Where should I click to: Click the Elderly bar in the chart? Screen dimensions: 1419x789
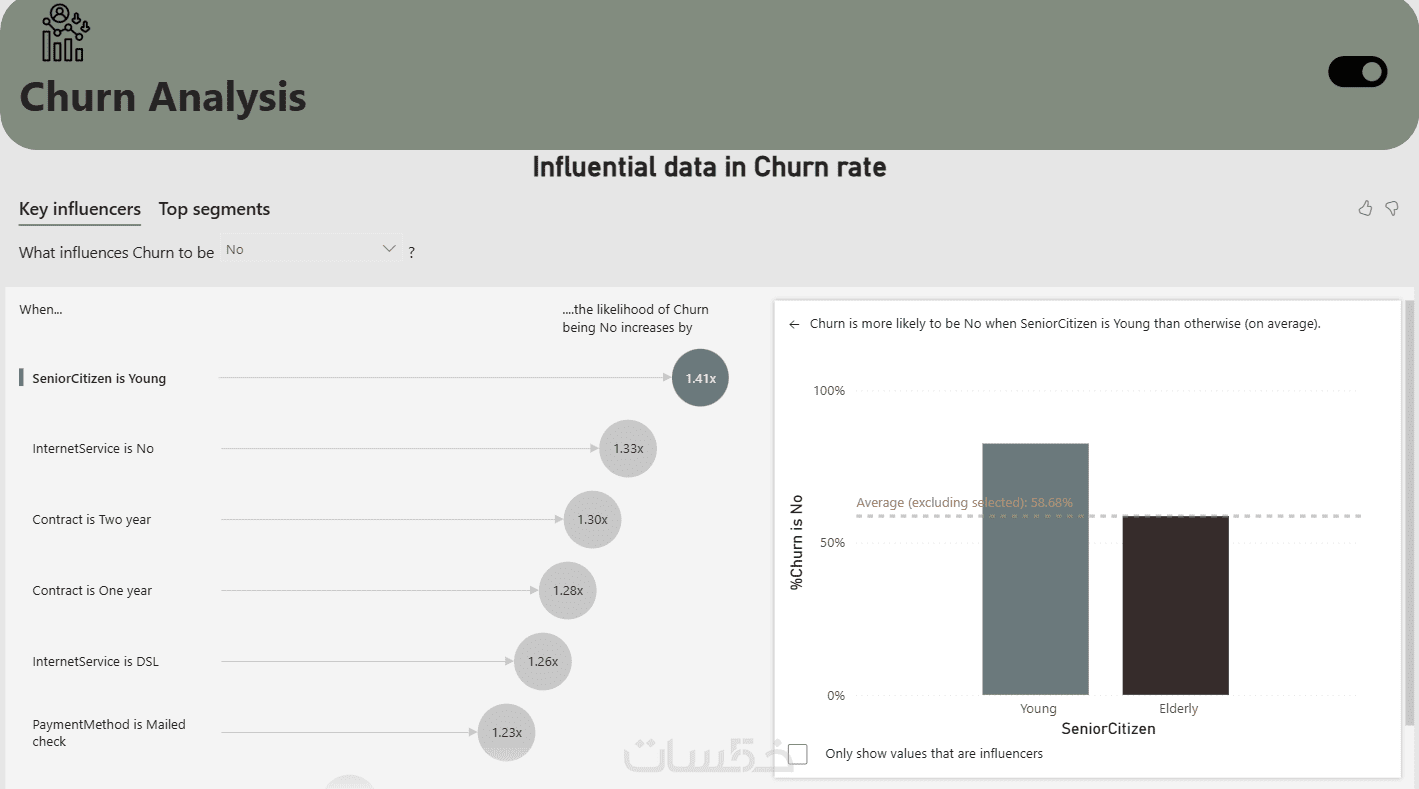point(1175,605)
